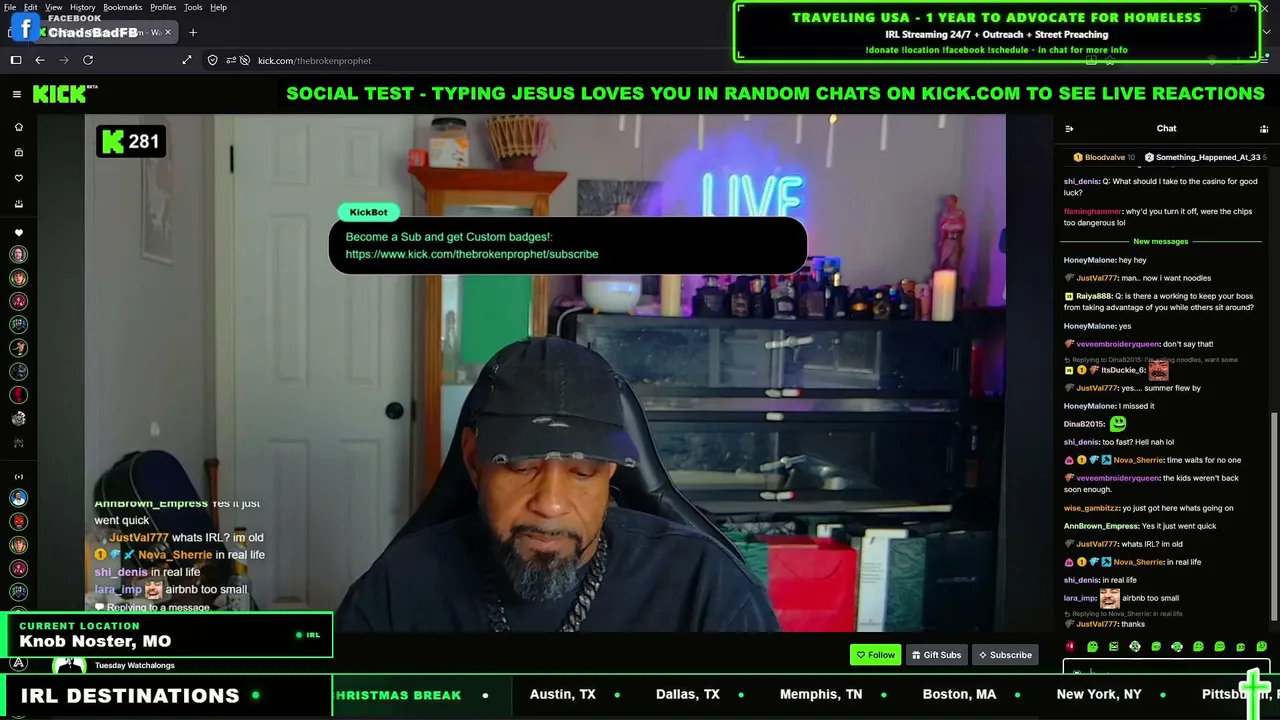
Task: Click username DinaB2015 in chat
Action: (1084, 424)
